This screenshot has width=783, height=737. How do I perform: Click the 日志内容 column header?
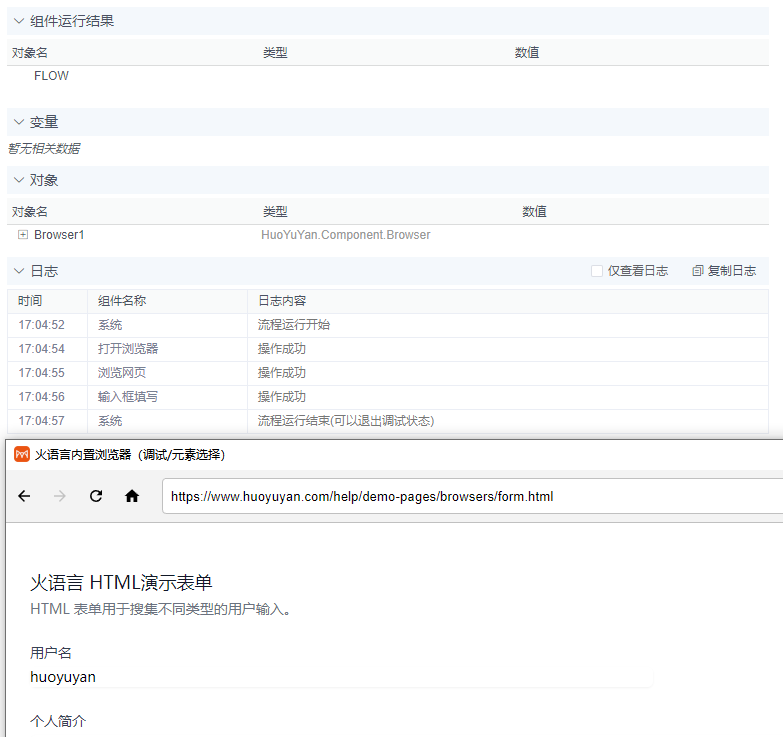282,301
